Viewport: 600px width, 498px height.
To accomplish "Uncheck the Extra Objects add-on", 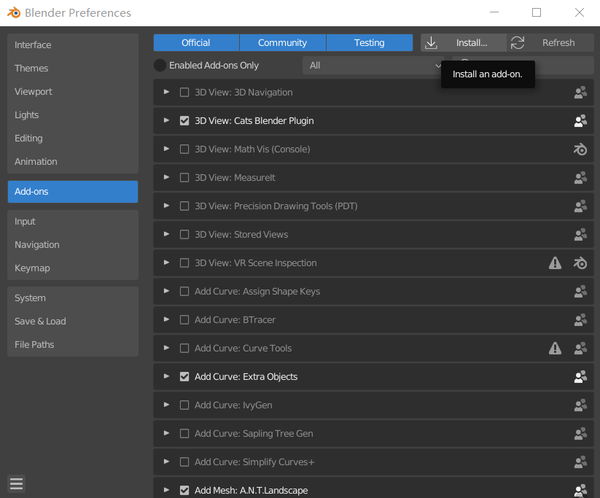I will 184,377.
